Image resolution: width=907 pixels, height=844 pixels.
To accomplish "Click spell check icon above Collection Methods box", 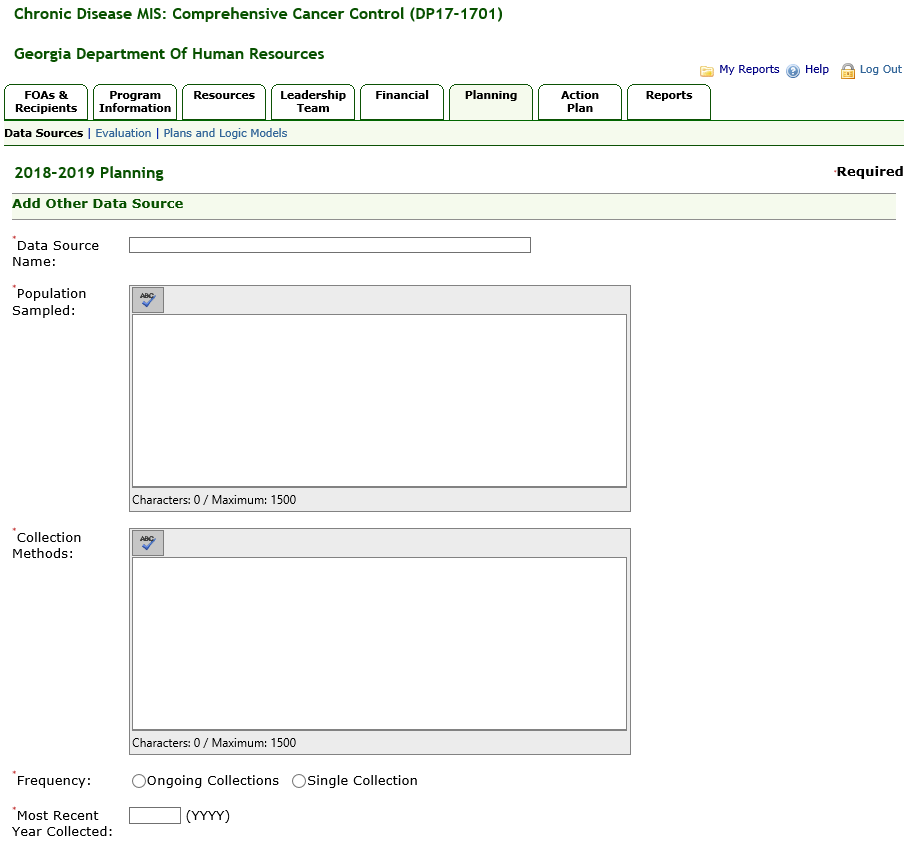I will pyautogui.click(x=148, y=543).
